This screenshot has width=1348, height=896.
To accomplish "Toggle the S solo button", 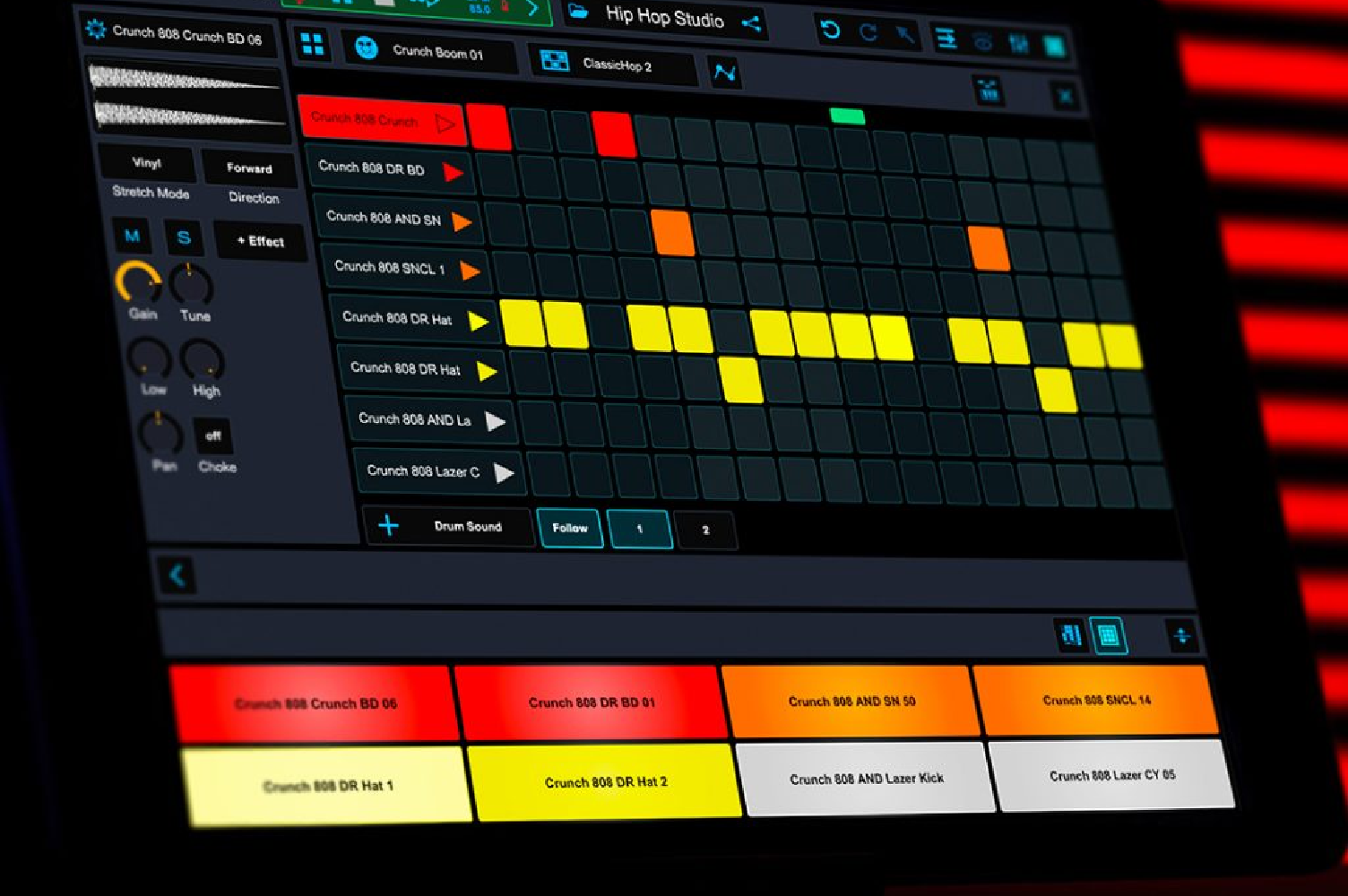I will [x=184, y=238].
